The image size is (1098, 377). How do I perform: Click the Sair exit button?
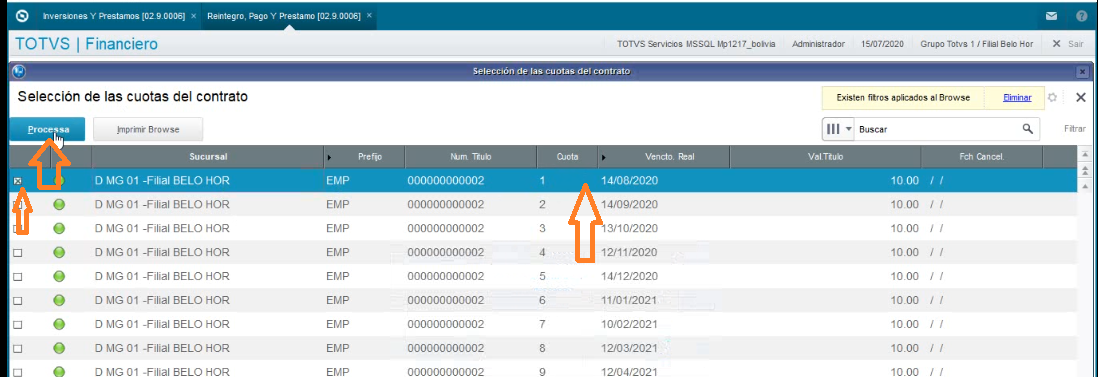(x=1069, y=43)
